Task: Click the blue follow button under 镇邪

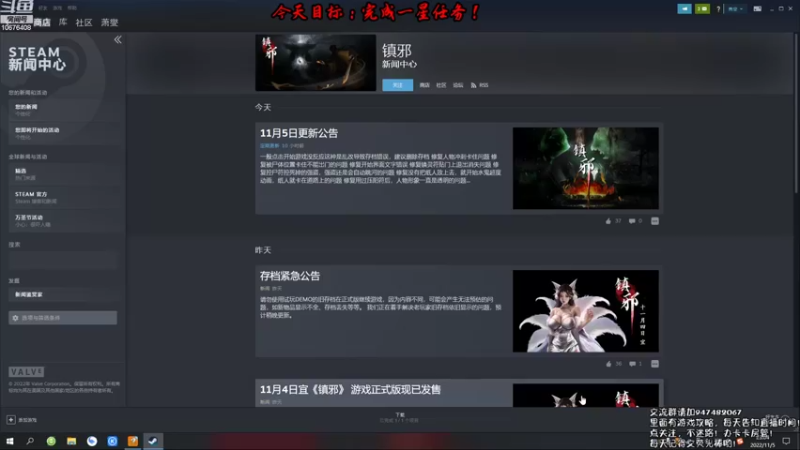Action: (397, 85)
